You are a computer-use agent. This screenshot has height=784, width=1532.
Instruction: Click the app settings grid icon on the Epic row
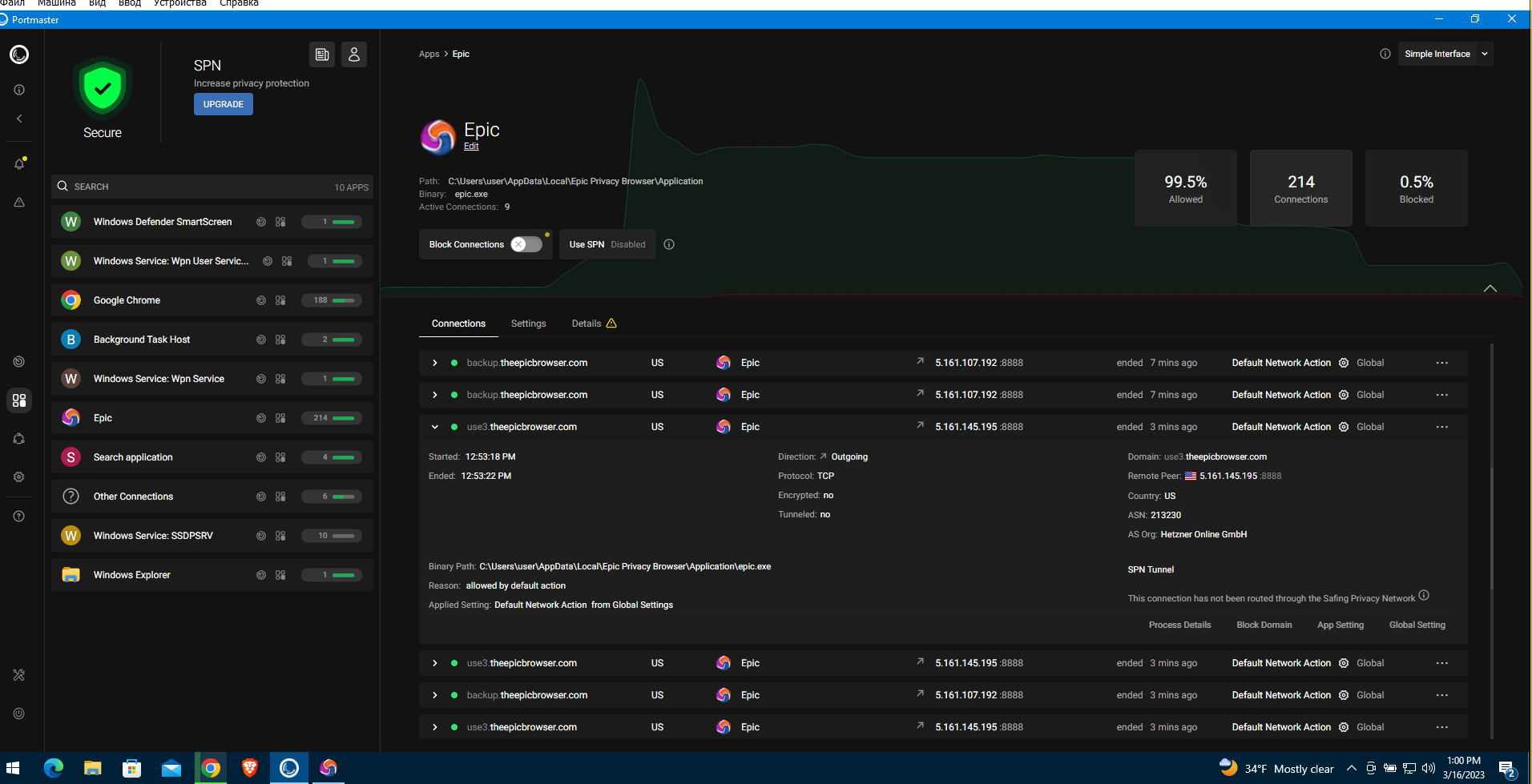pos(280,418)
